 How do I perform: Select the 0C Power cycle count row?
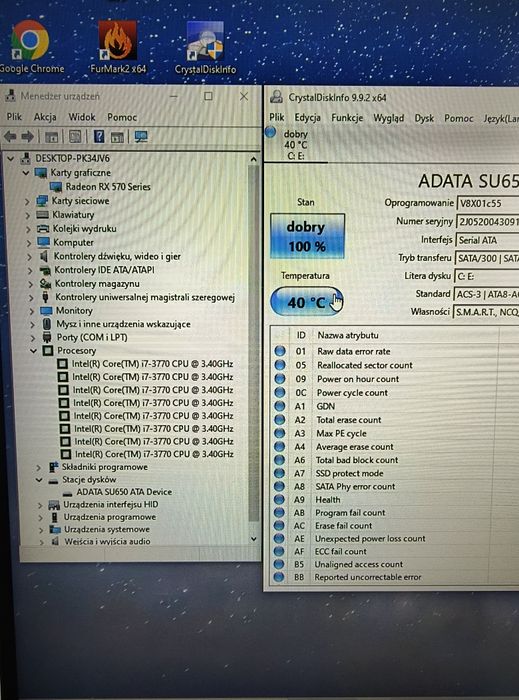(395, 393)
